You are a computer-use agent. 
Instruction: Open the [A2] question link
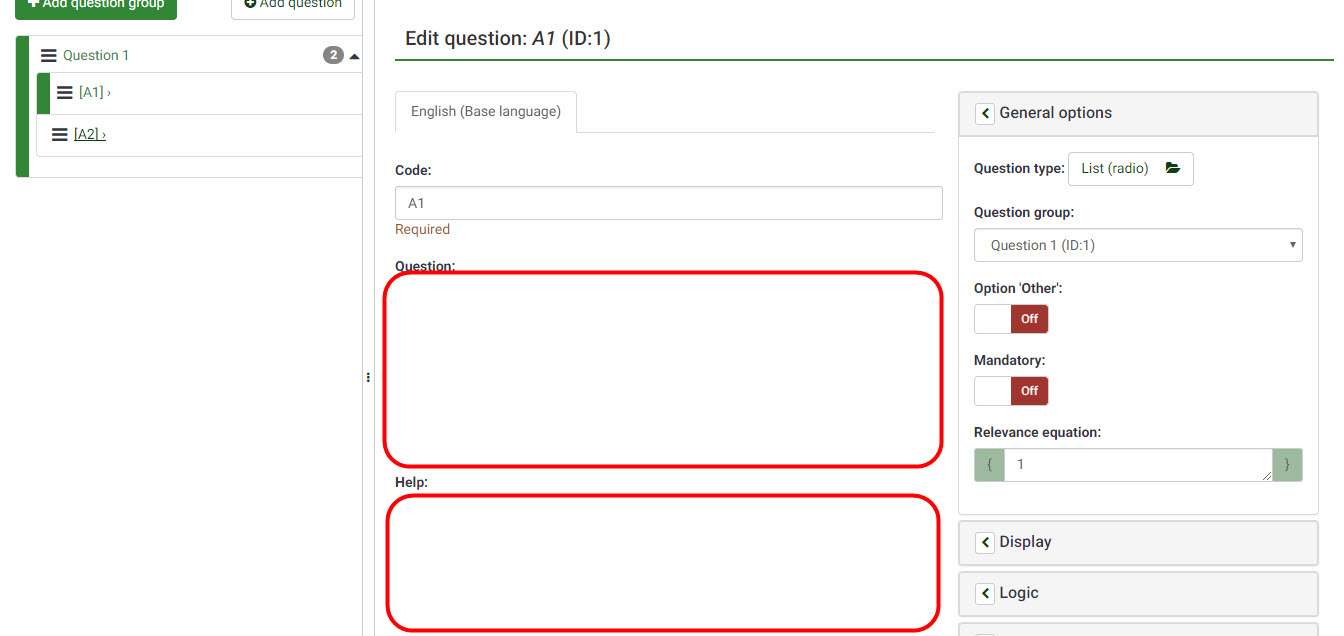(89, 135)
